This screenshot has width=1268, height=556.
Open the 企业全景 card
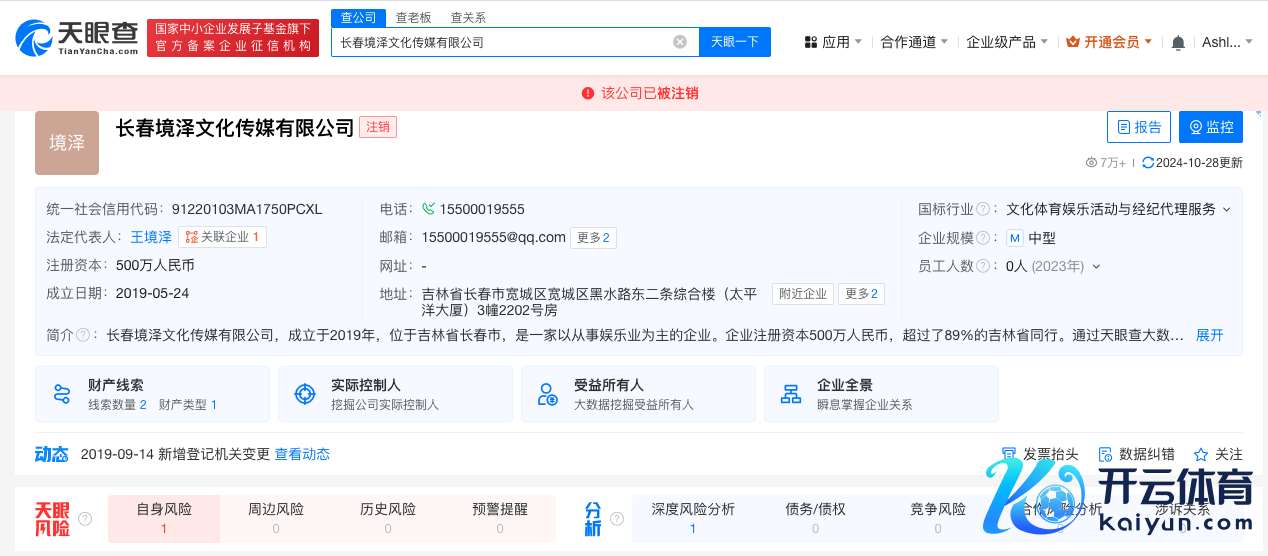click(x=880, y=394)
